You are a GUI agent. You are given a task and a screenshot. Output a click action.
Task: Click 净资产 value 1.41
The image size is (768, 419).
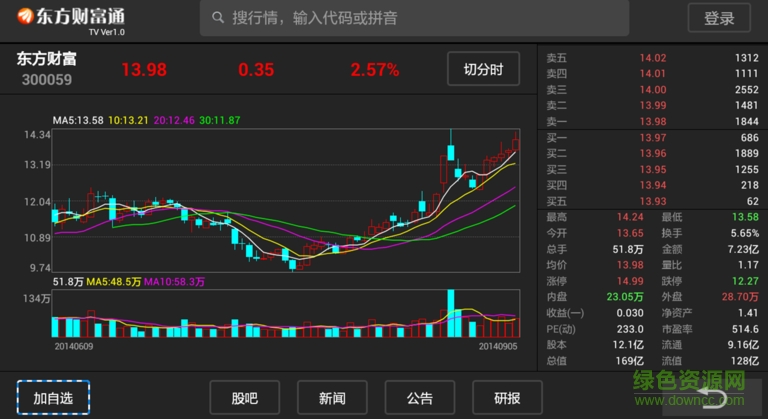[748, 313]
